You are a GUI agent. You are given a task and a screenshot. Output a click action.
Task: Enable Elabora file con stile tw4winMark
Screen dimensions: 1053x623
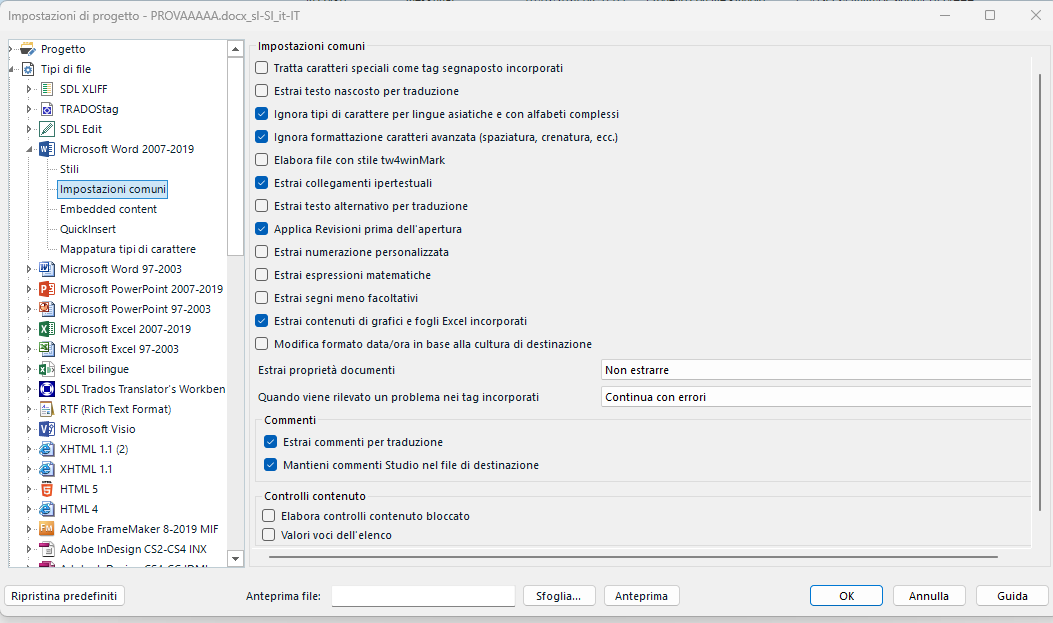262,160
